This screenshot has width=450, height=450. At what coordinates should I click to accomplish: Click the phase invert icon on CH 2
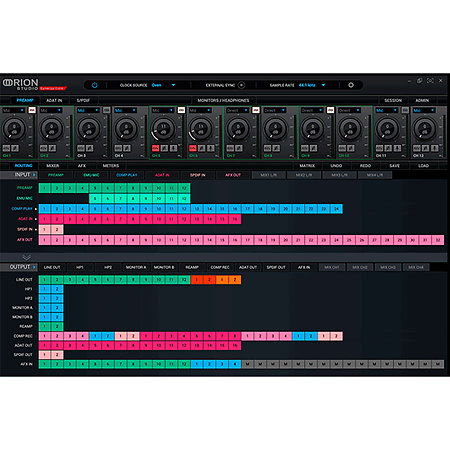pyautogui.click(x=53, y=148)
